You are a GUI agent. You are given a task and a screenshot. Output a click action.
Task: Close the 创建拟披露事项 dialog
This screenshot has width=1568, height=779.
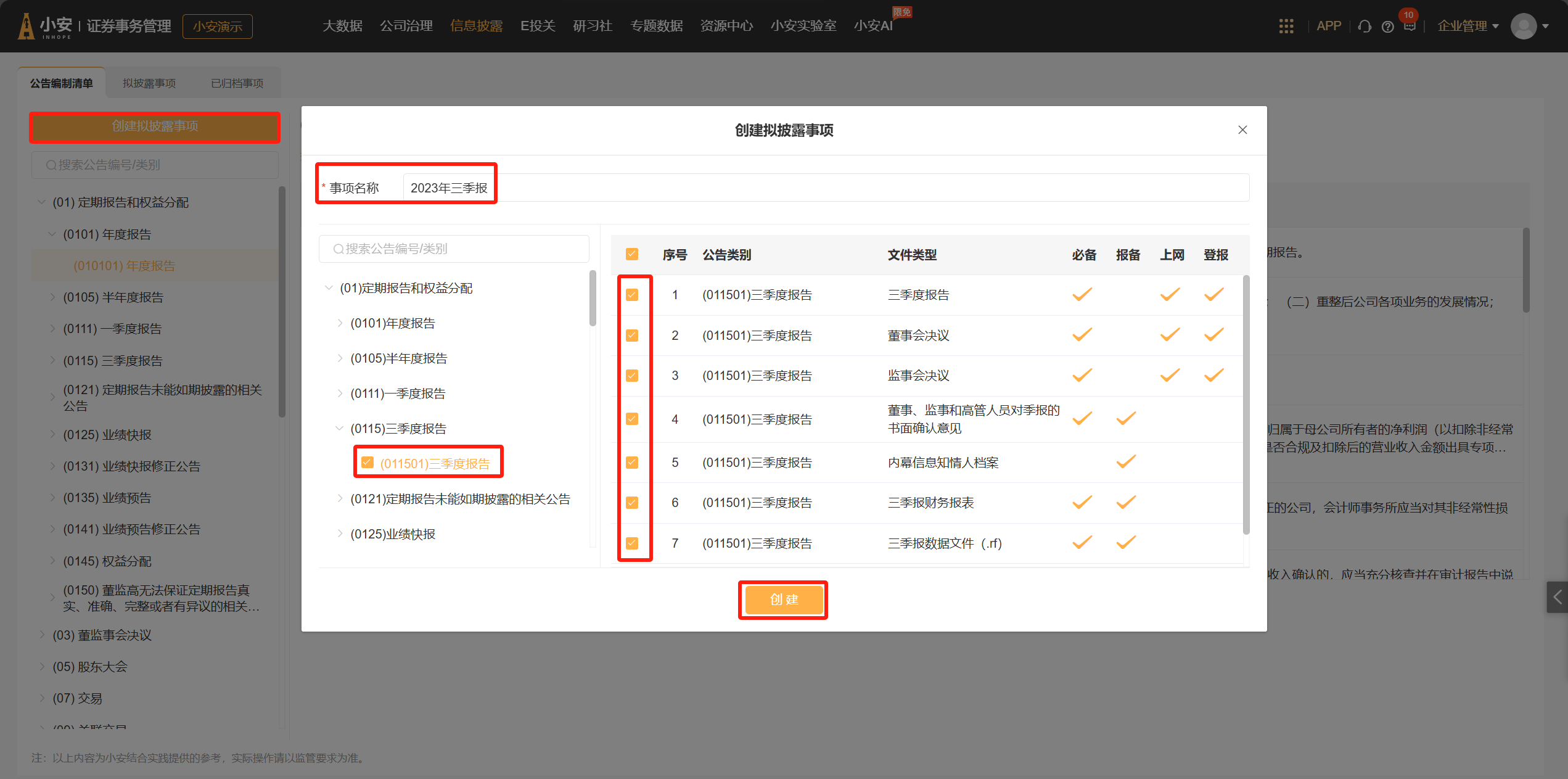(x=1242, y=130)
